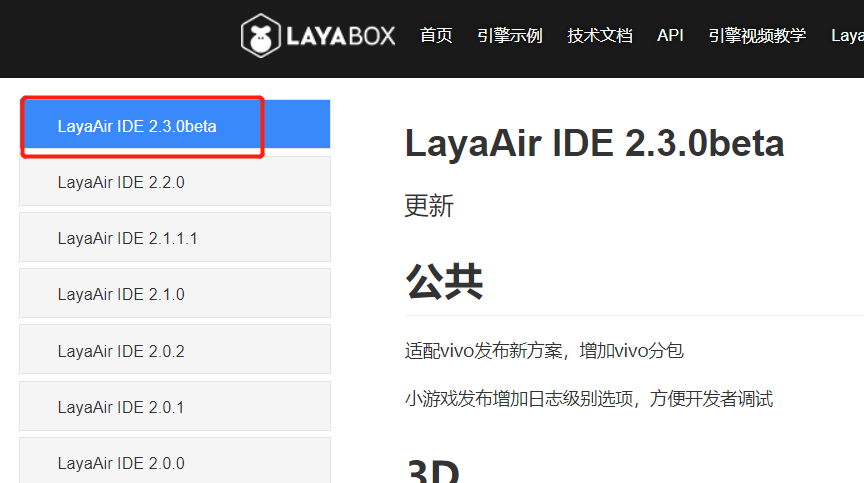This screenshot has height=483, width=864.
Task: Open 引擎视频教学 in the navigation bar
Action: [757, 36]
